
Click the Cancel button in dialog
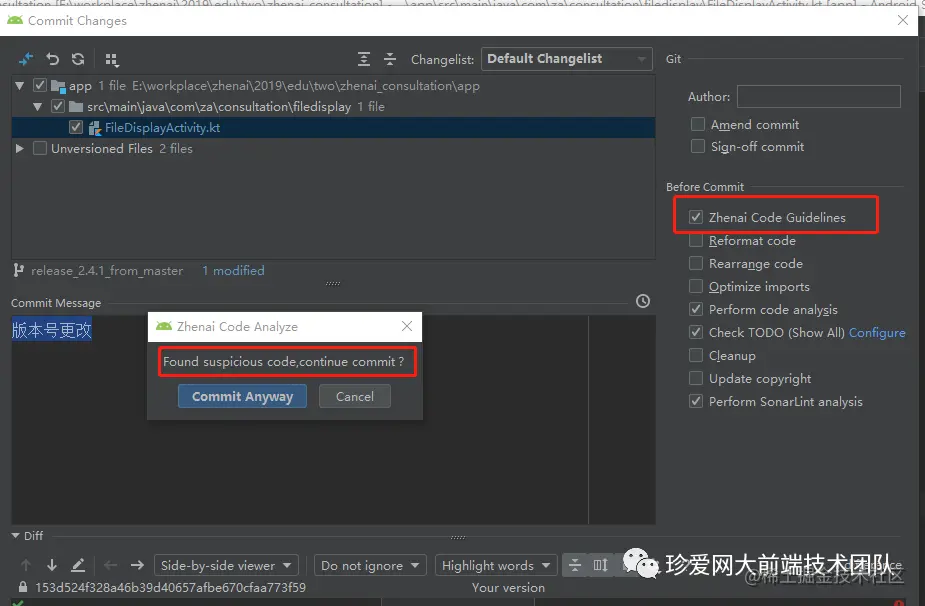[x=355, y=396]
